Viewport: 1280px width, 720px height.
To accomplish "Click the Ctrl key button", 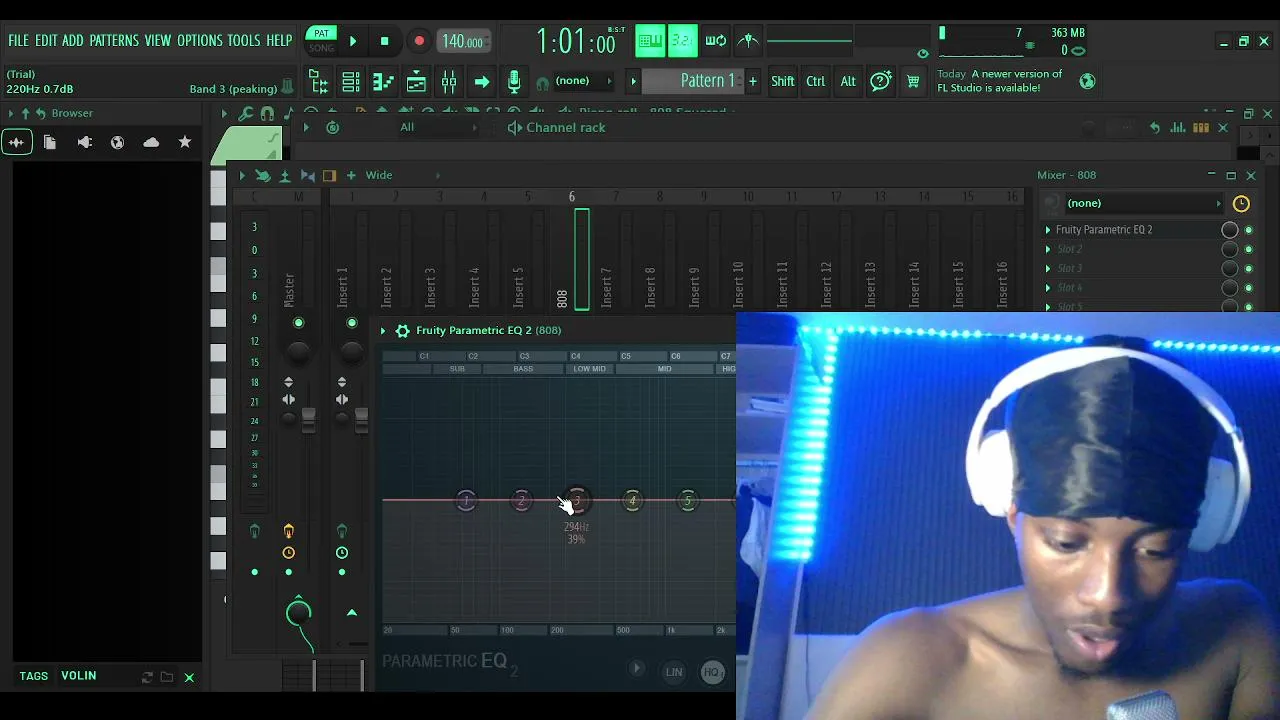I will pyautogui.click(x=816, y=81).
